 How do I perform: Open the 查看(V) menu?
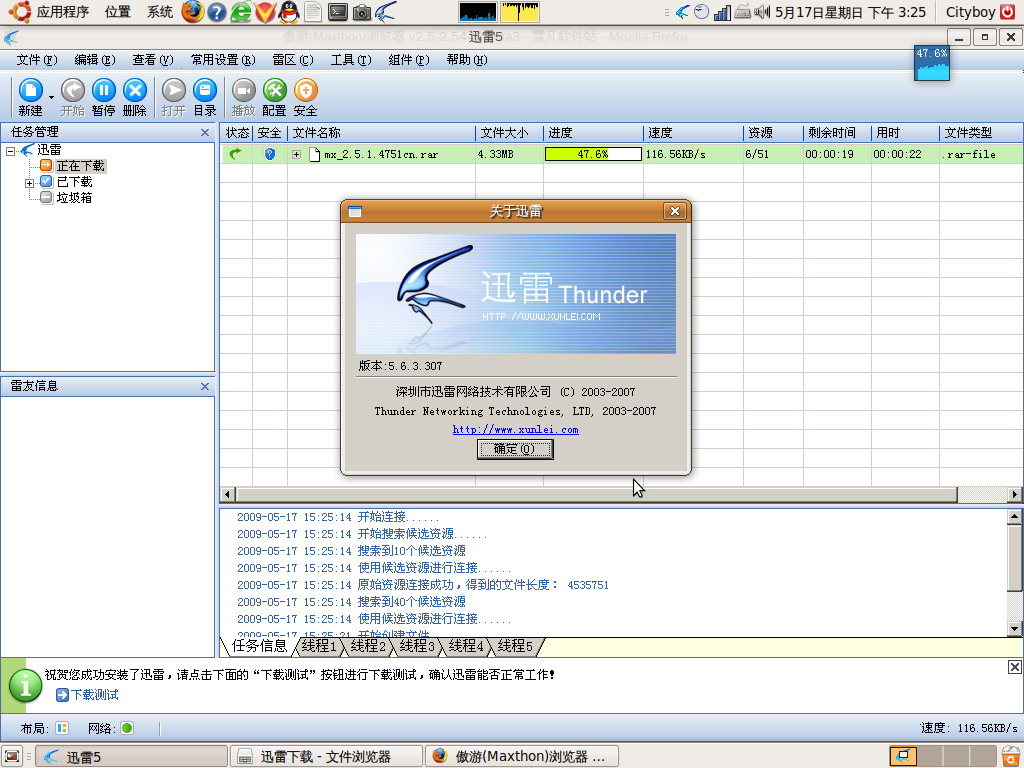(x=153, y=60)
